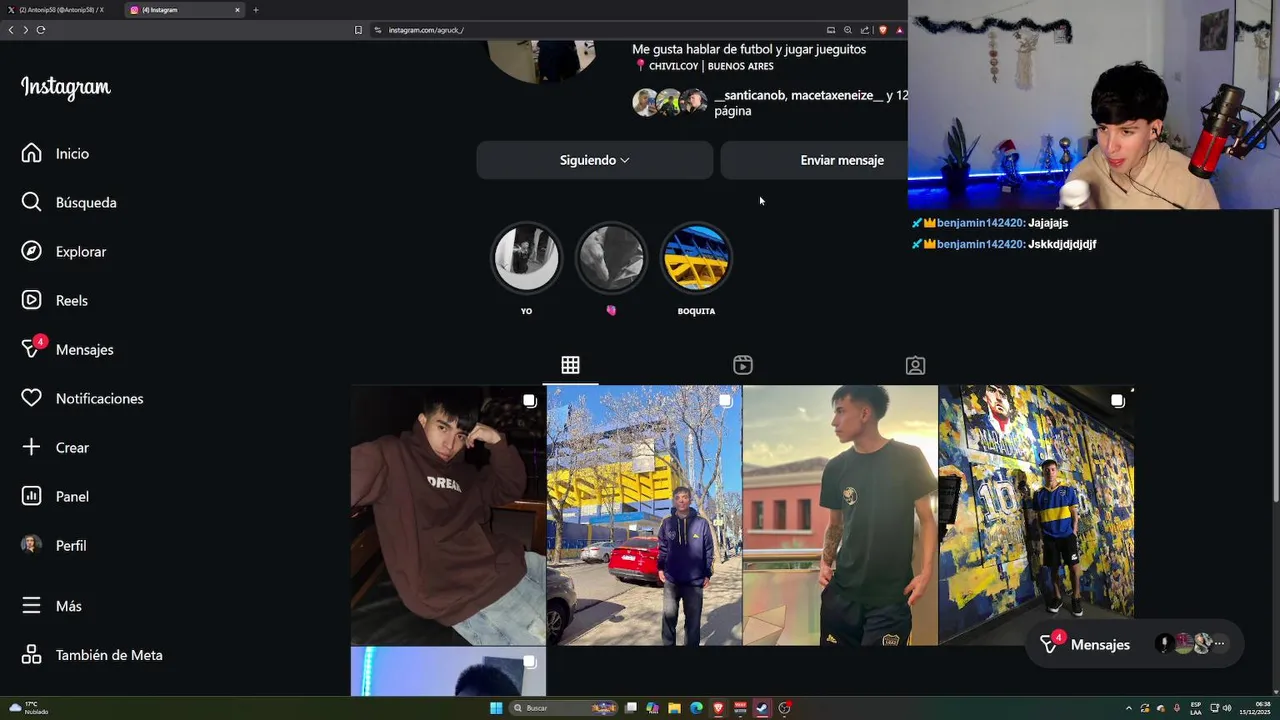The image size is (1280, 720).
Task: Open the brown hoodie post
Action: click(448, 515)
